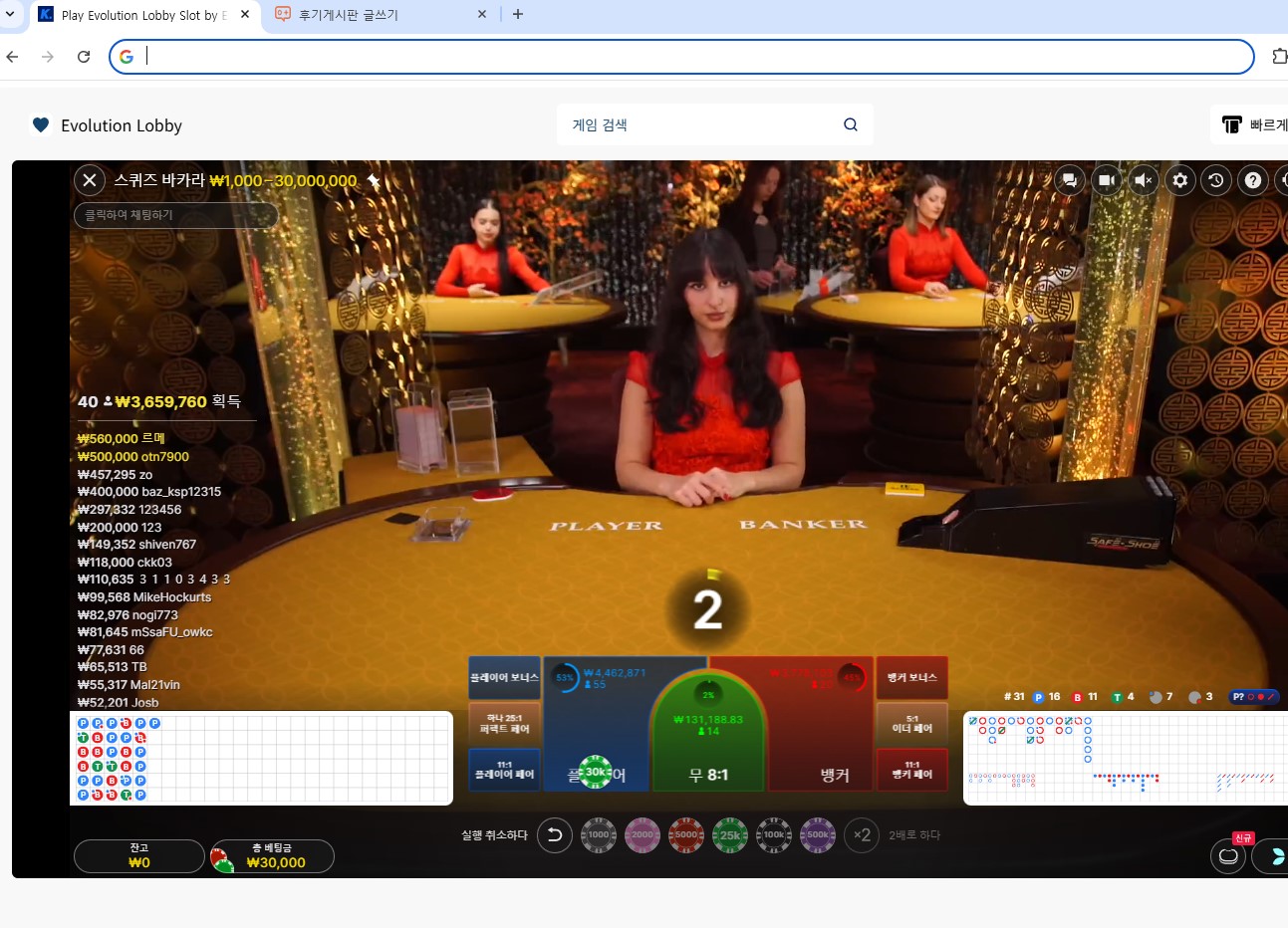Screen dimensions: 1288x928
Task: Place a Banker Bonus side bet
Action: pos(912,677)
